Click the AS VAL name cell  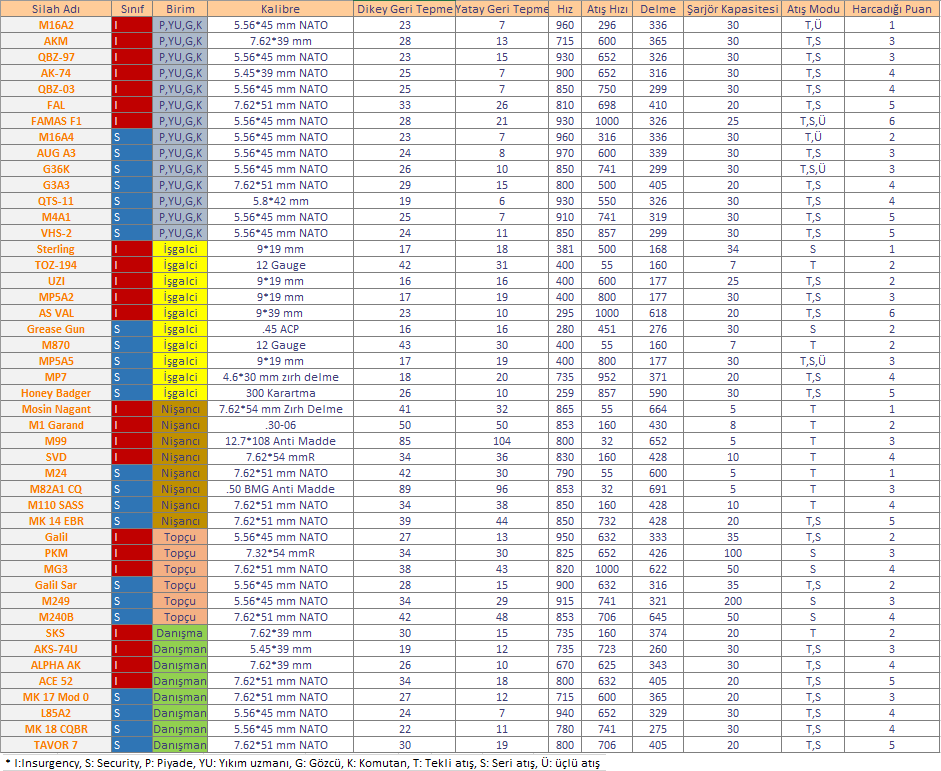(56, 313)
